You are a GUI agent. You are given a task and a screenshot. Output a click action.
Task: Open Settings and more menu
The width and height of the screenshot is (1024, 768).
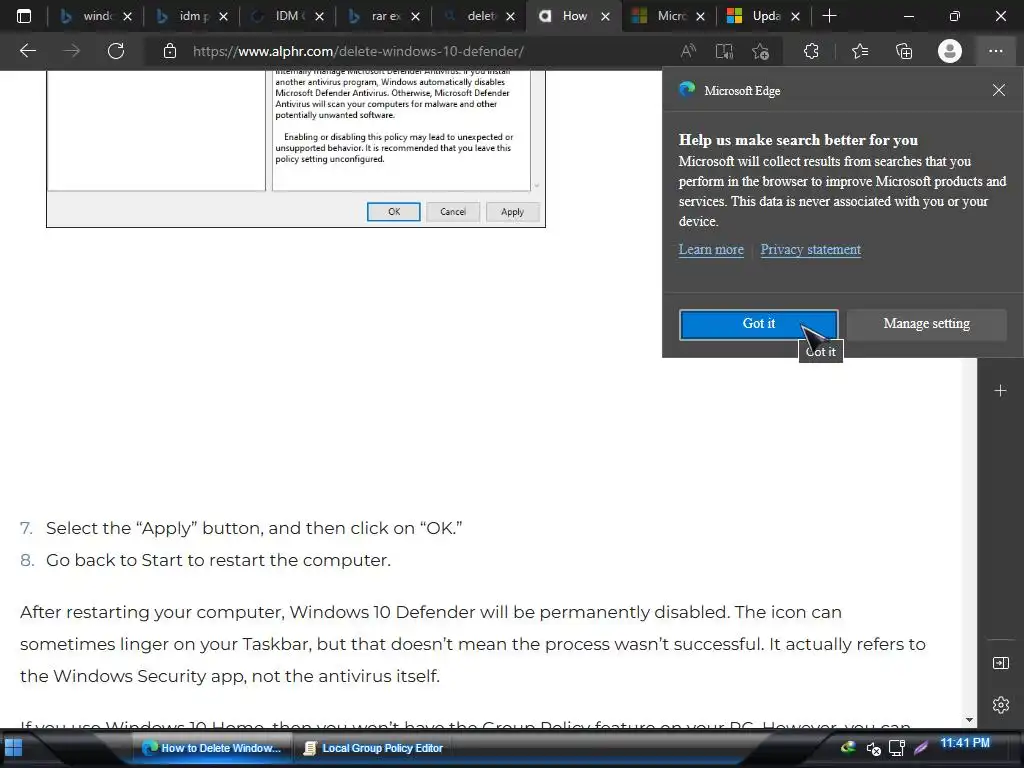995,51
